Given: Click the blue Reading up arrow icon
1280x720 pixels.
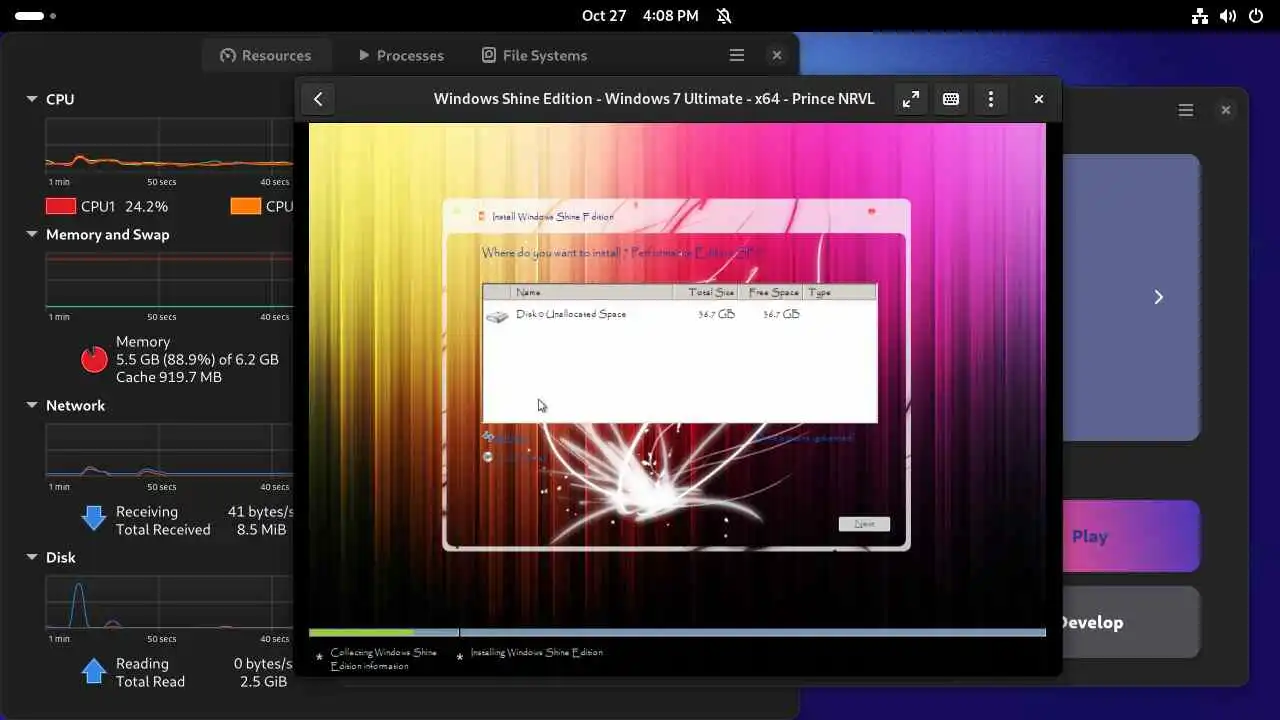Looking at the screenshot, I should 94,670.
